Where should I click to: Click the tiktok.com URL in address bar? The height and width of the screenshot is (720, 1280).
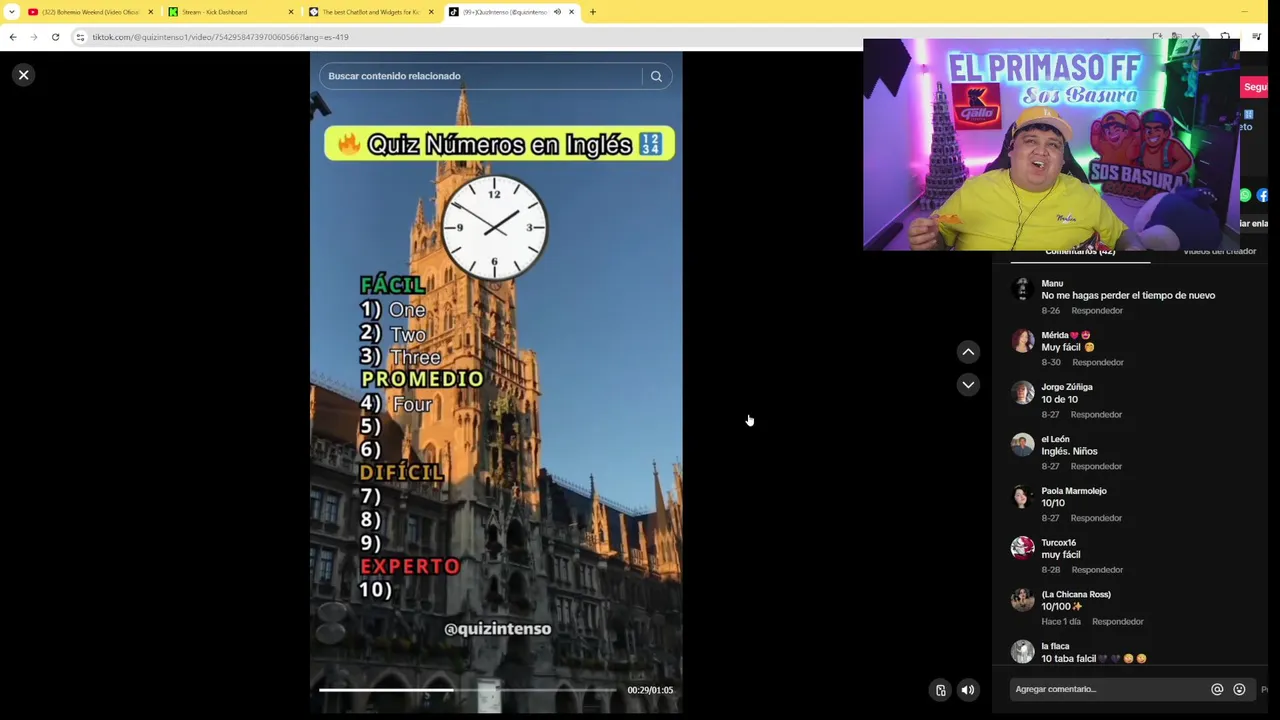click(220, 37)
